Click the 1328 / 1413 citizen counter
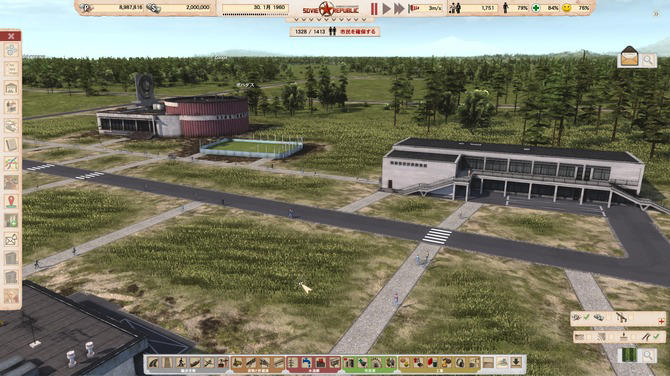 (x=310, y=32)
